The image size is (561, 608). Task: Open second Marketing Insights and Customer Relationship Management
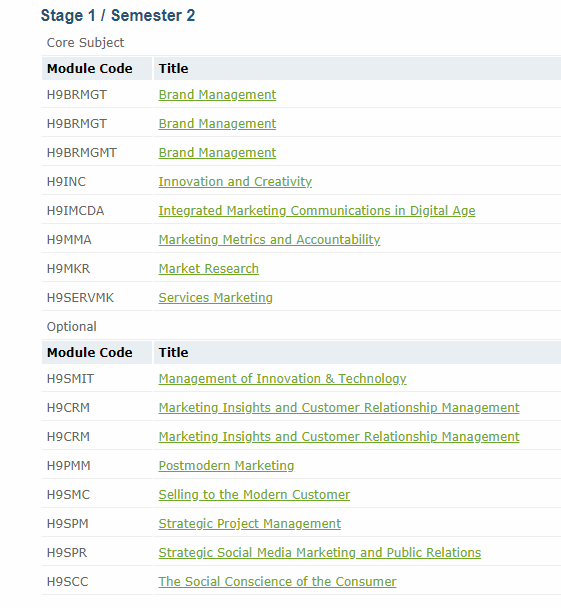339,437
